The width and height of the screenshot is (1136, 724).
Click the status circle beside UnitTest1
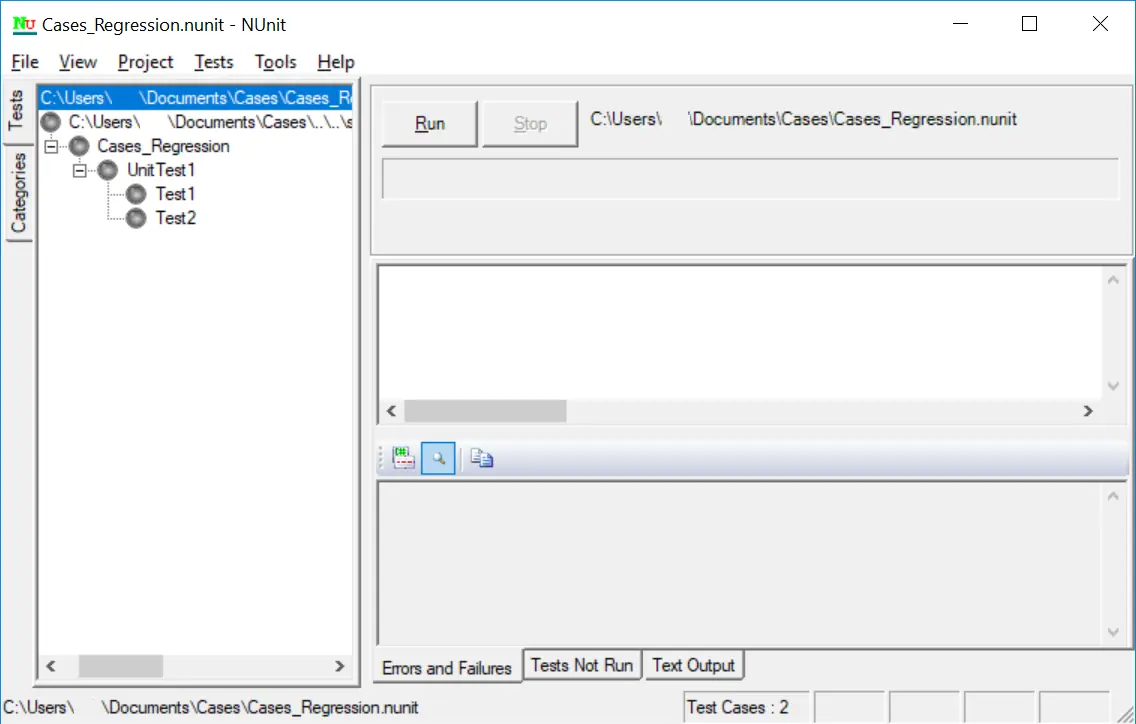coord(106,170)
